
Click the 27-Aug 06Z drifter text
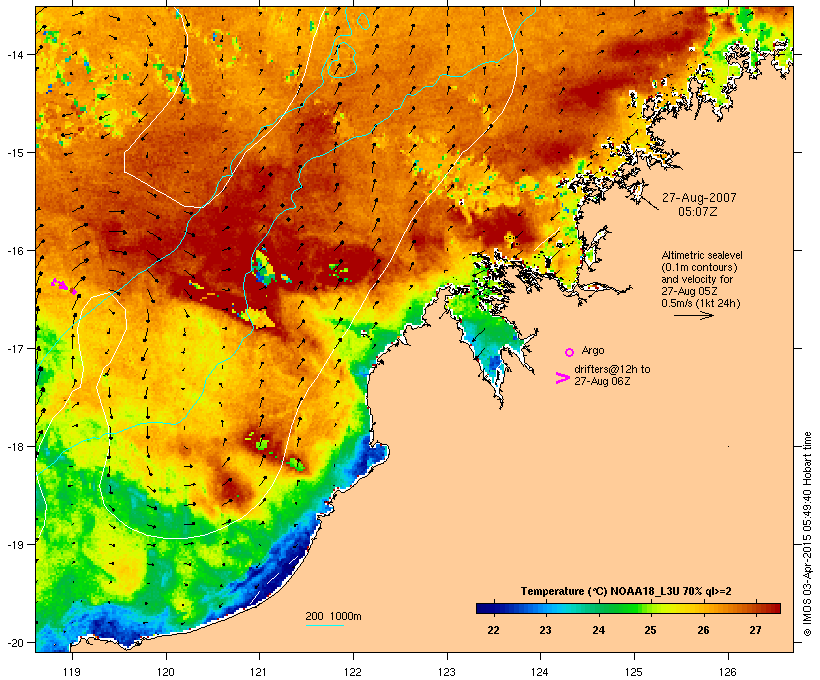tap(602, 381)
